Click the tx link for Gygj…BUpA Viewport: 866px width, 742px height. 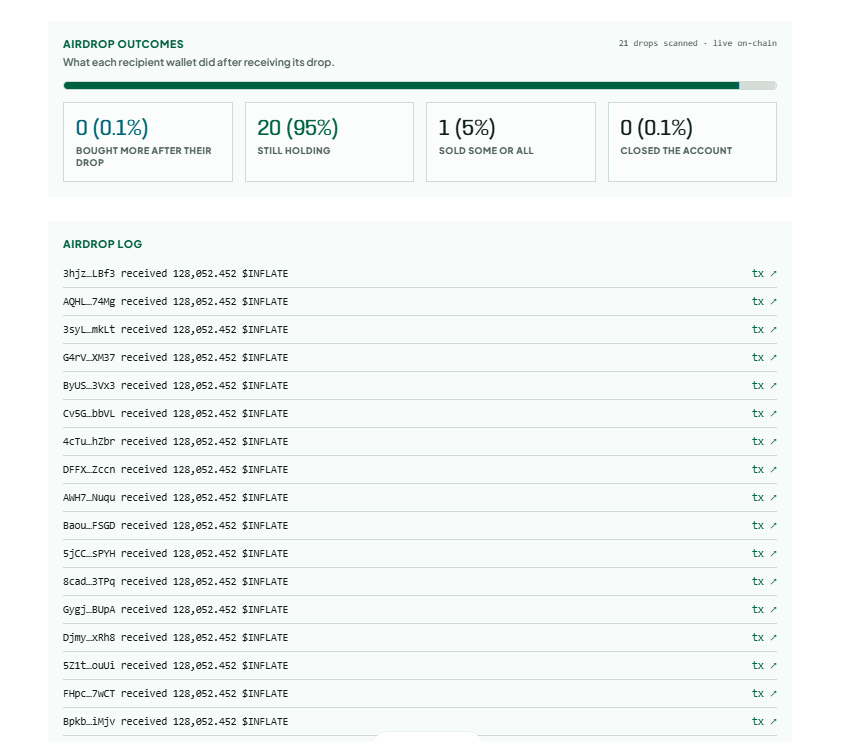pos(764,609)
